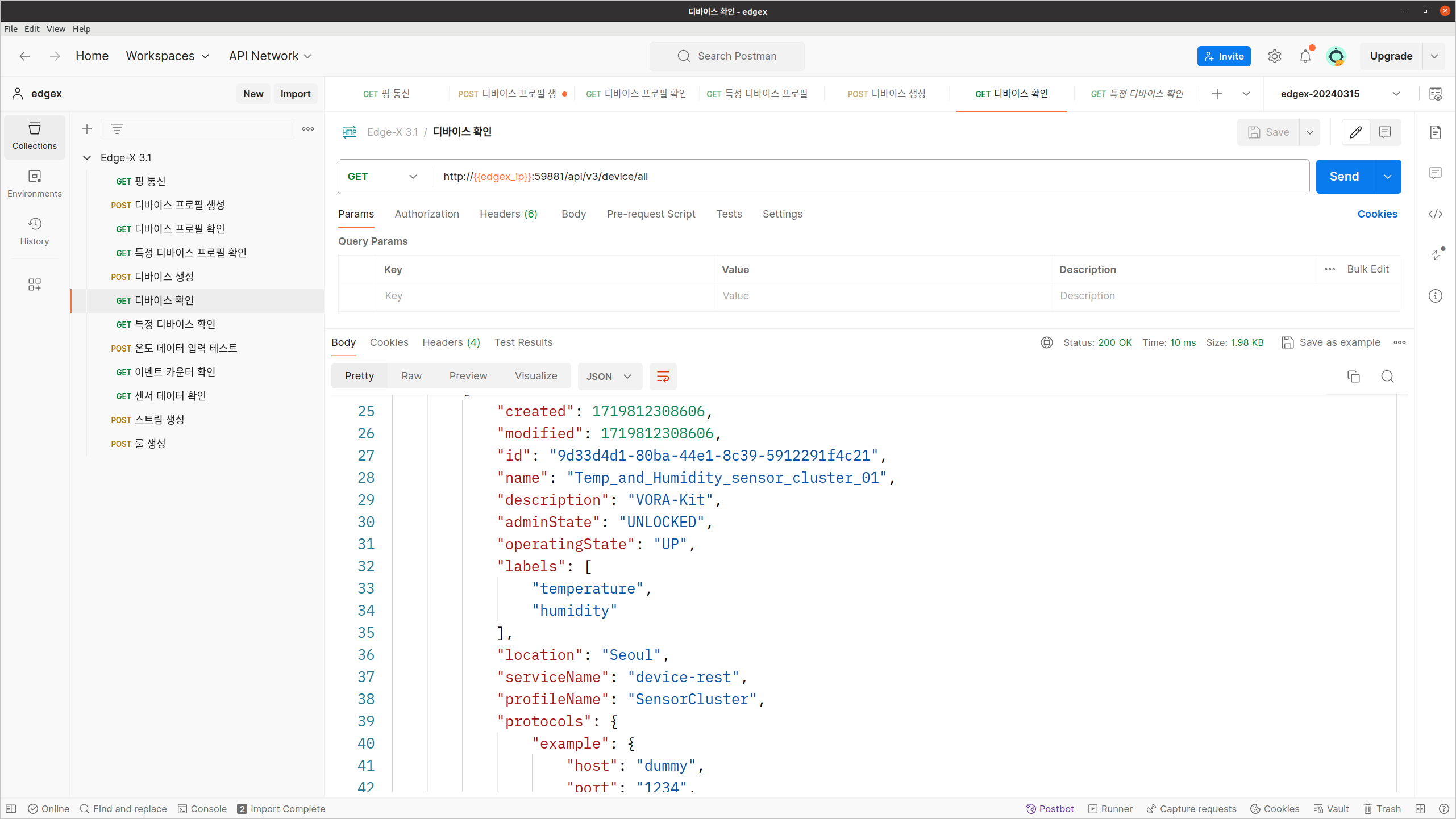Expand the Send button dropdown arrow
Viewport: 1456px width, 819px height.
click(x=1388, y=177)
